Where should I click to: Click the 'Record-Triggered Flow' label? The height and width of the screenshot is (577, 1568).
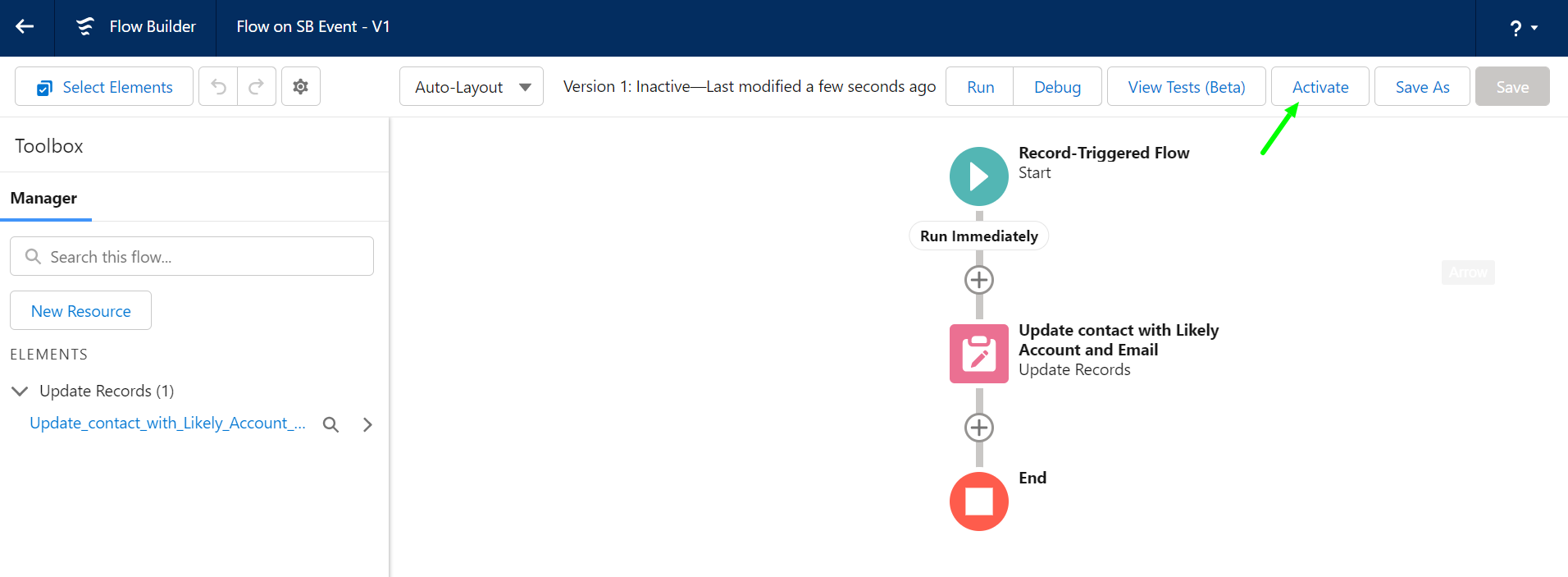tap(1104, 153)
